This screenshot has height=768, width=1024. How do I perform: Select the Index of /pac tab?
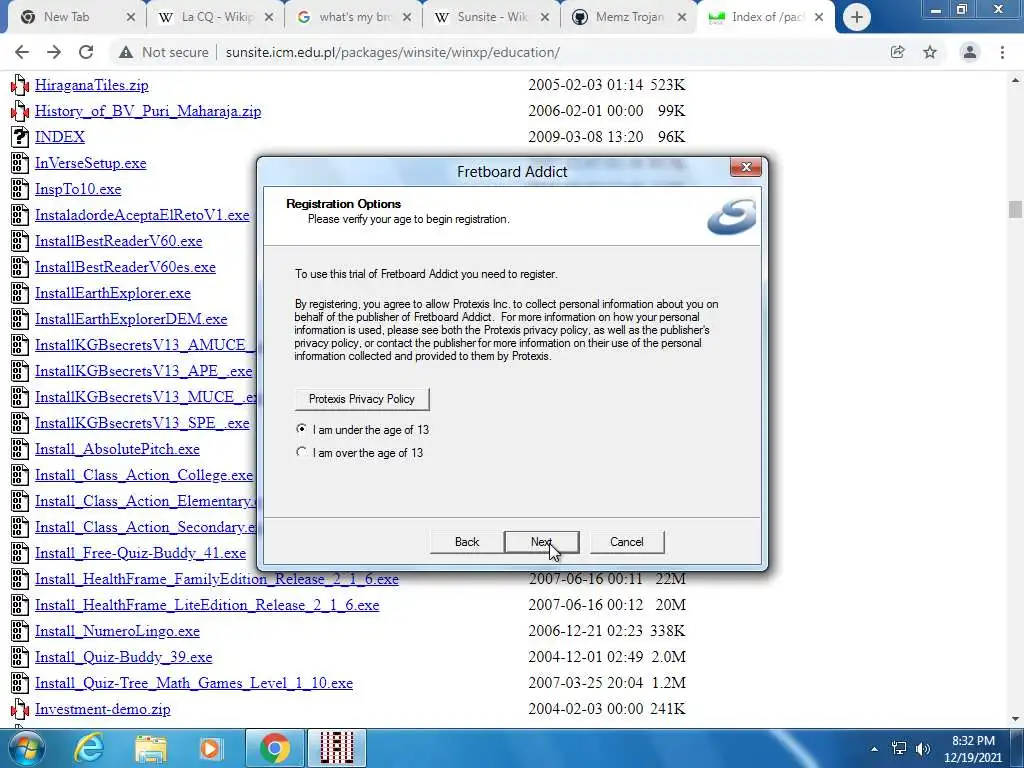tap(765, 17)
